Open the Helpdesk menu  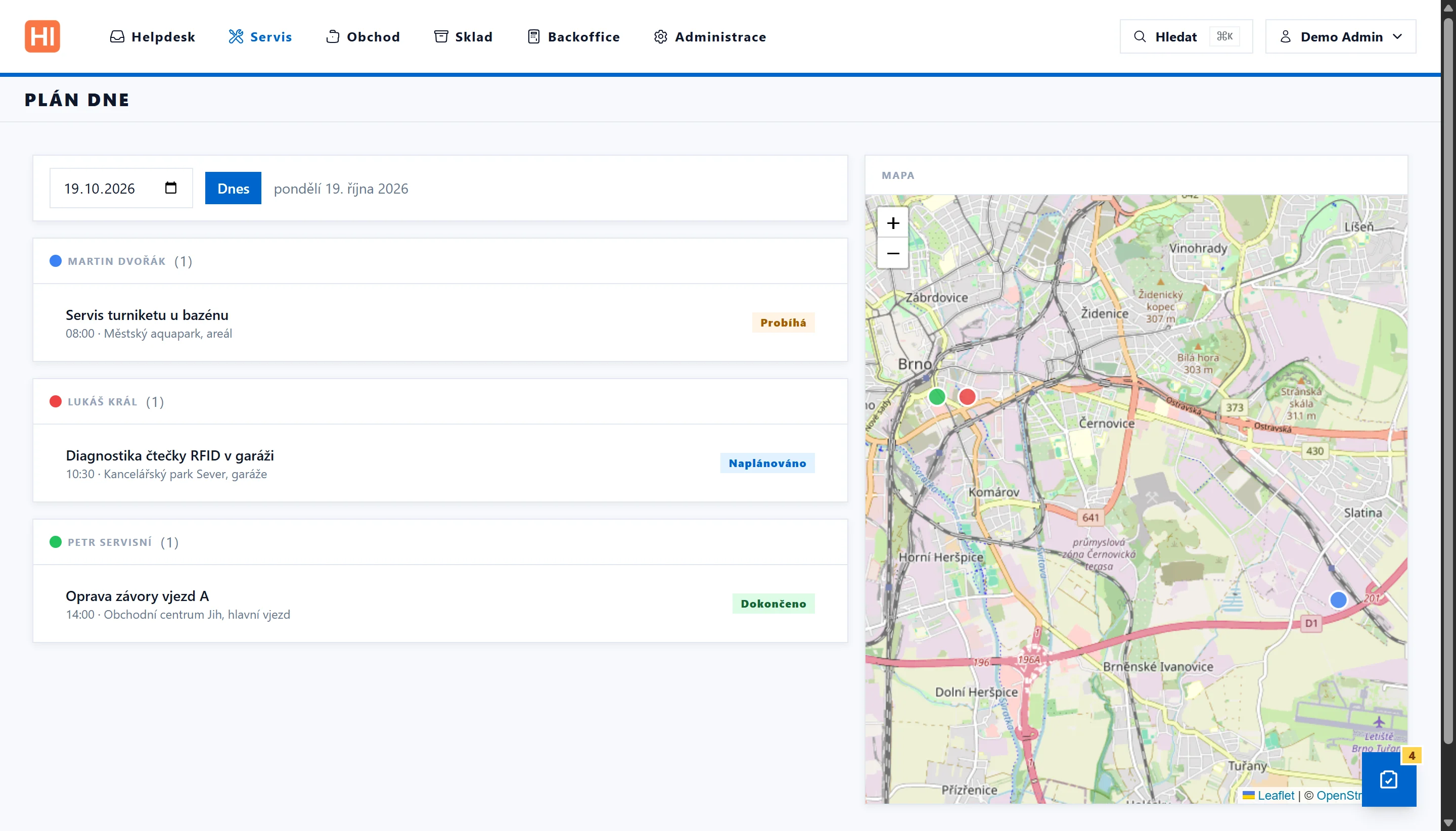152,36
